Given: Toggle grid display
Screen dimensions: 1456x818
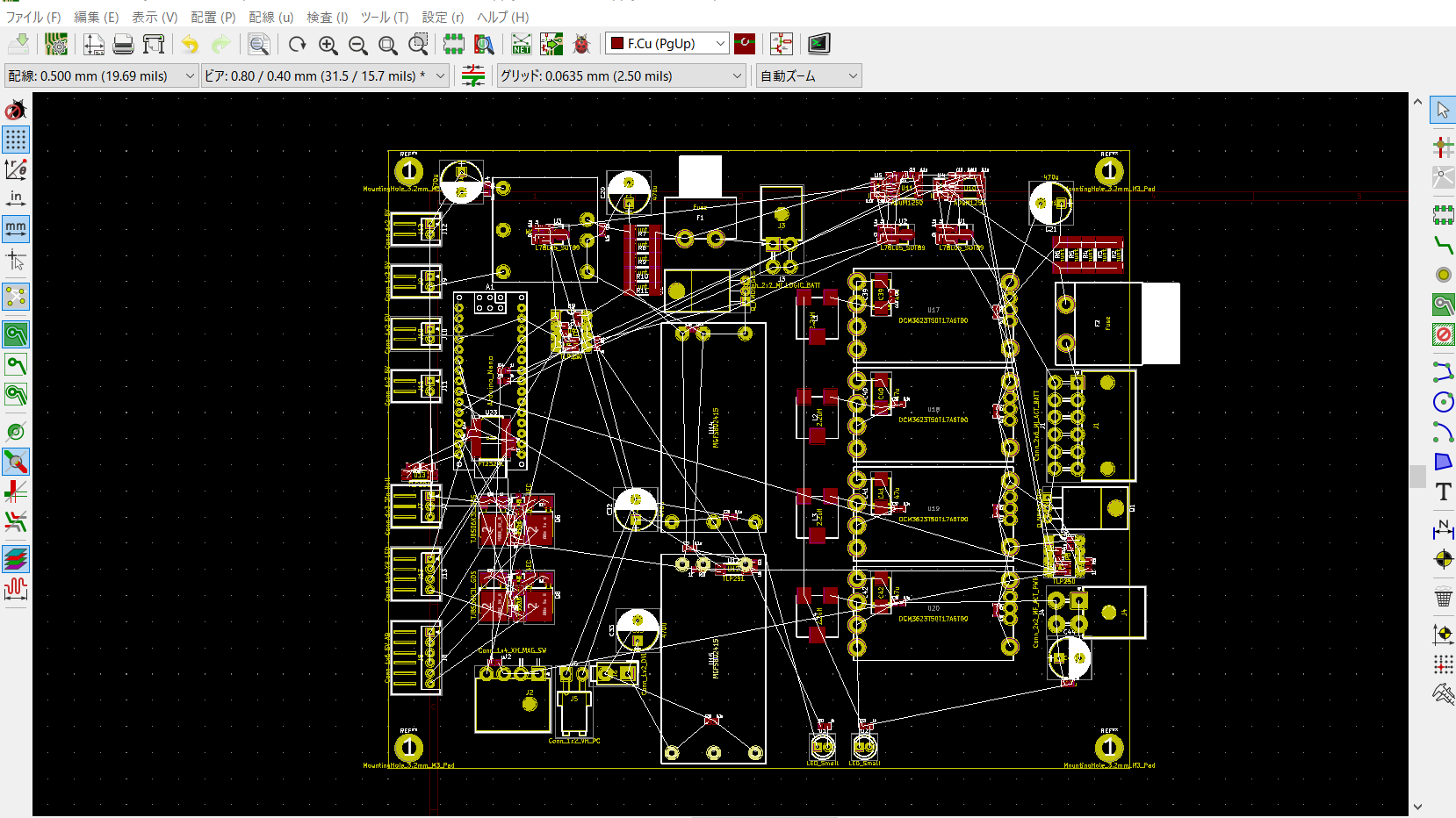Looking at the screenshot, I should click(16, 140).
